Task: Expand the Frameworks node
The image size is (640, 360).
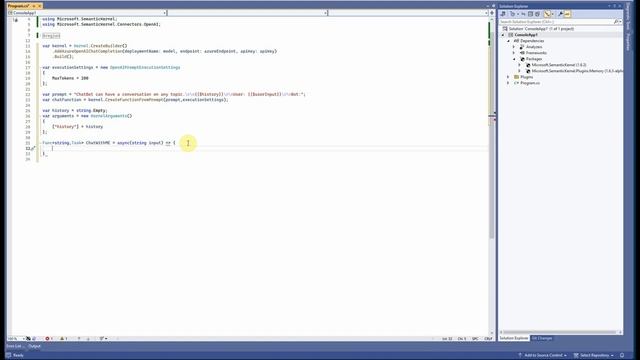Action: pyautogui.click(x=514, y=53)
